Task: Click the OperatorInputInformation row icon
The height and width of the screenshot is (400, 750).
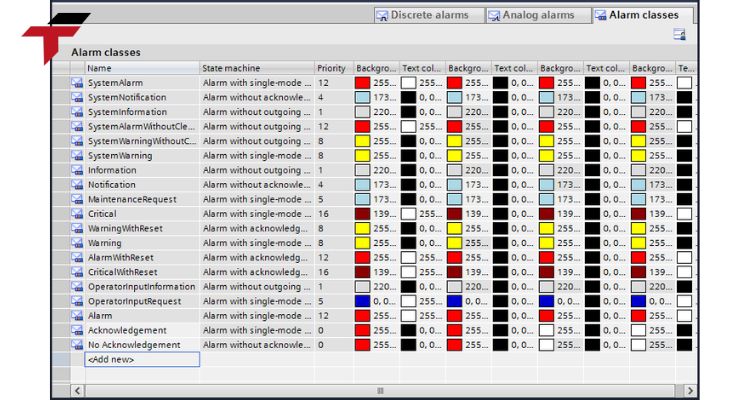Action: pyautogui.click(x=77, y=287)
